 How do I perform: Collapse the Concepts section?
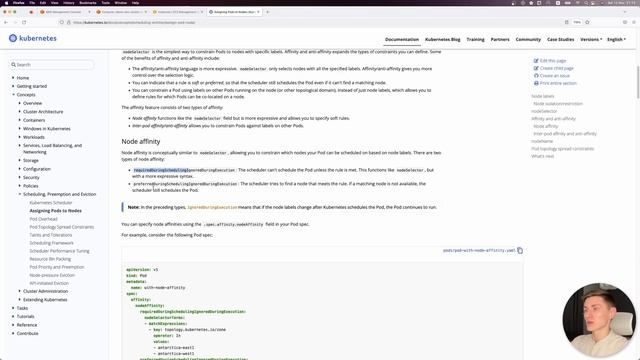click(x=13, y=95)
